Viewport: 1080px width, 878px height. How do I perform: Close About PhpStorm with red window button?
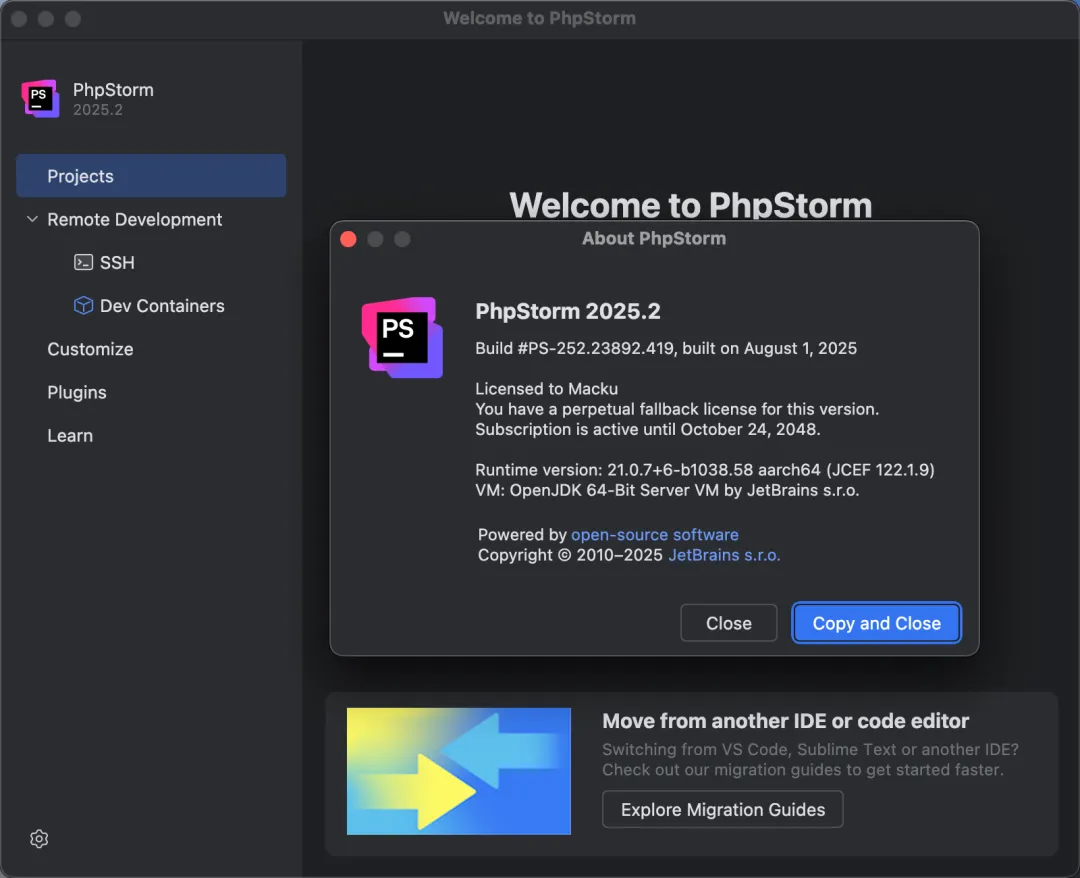349,239
